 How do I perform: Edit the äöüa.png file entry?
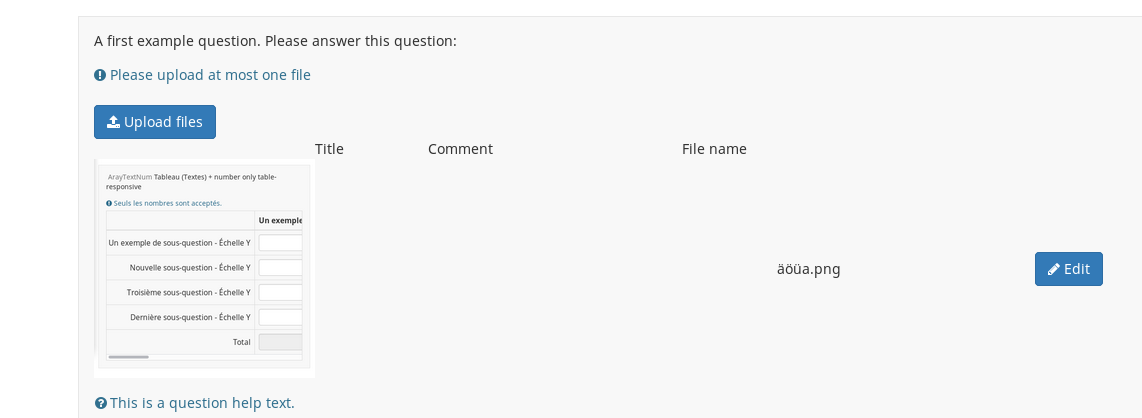[1068, 269]
